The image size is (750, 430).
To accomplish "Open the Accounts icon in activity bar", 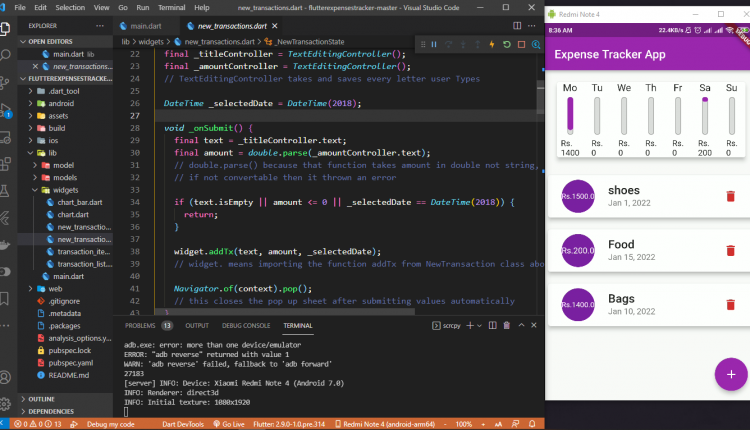I will (5, 377).
